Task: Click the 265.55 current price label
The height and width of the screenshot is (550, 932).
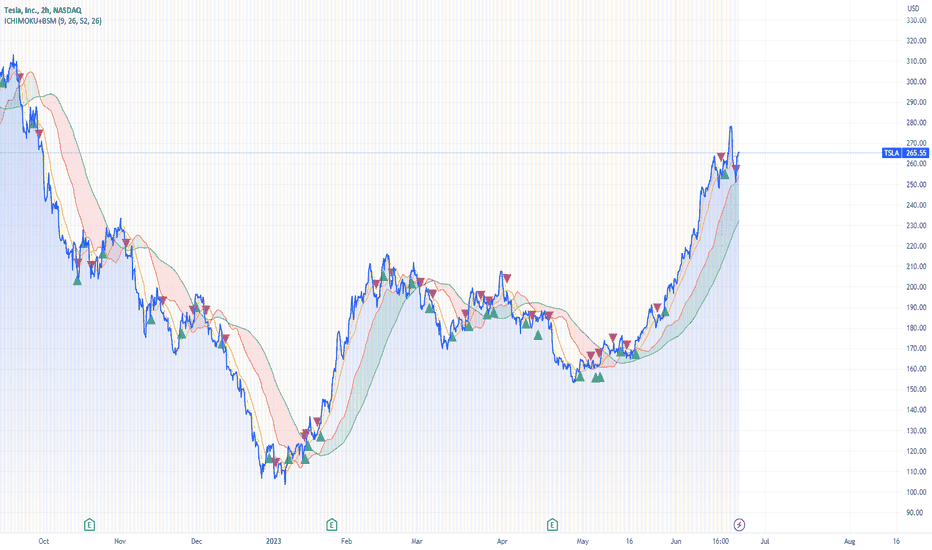Action: pos(915,153)
